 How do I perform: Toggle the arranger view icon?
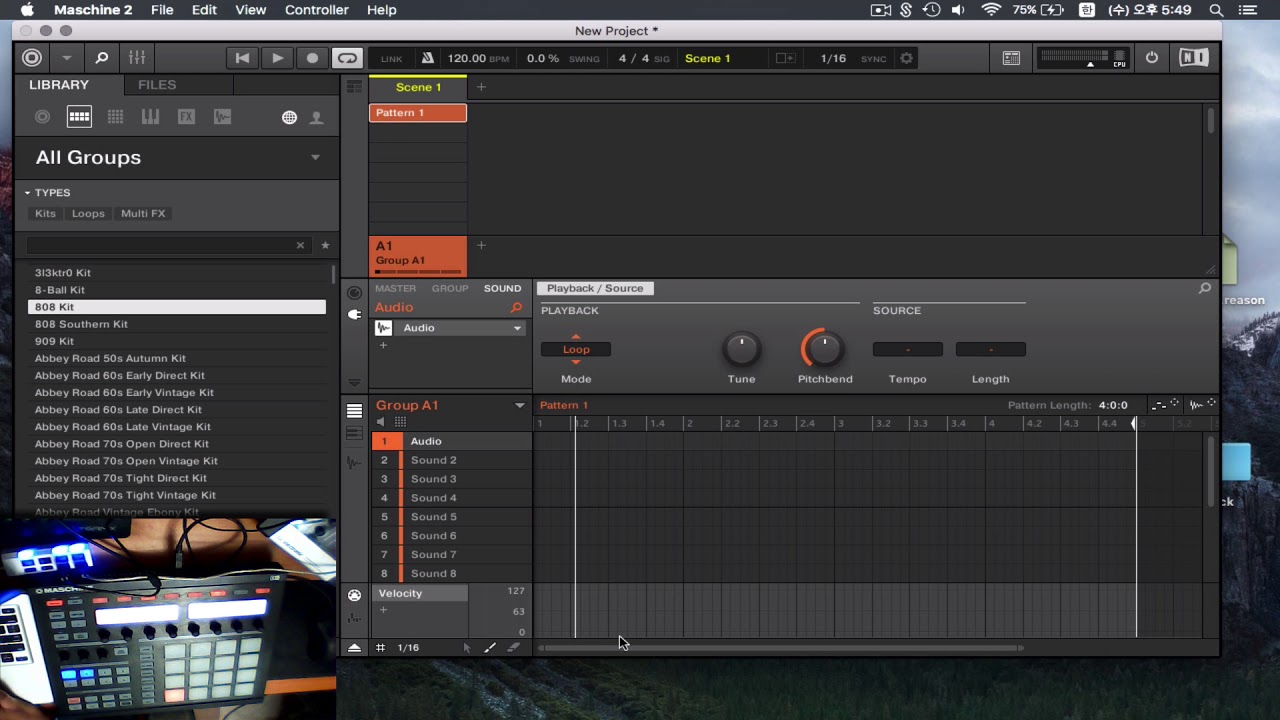pos(354,87)
